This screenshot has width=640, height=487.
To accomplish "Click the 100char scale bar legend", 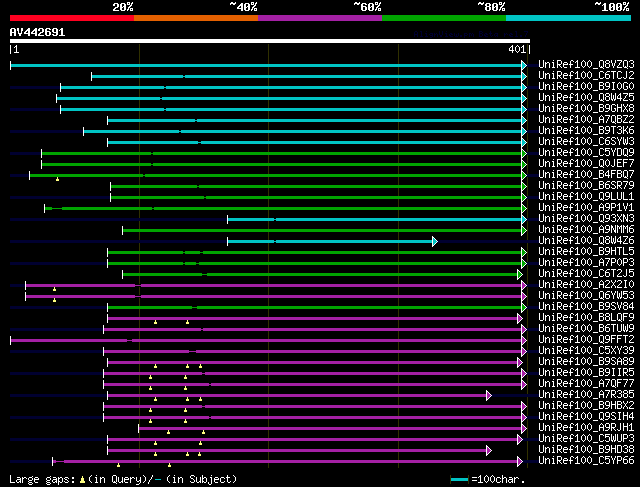I will [487, 479].
